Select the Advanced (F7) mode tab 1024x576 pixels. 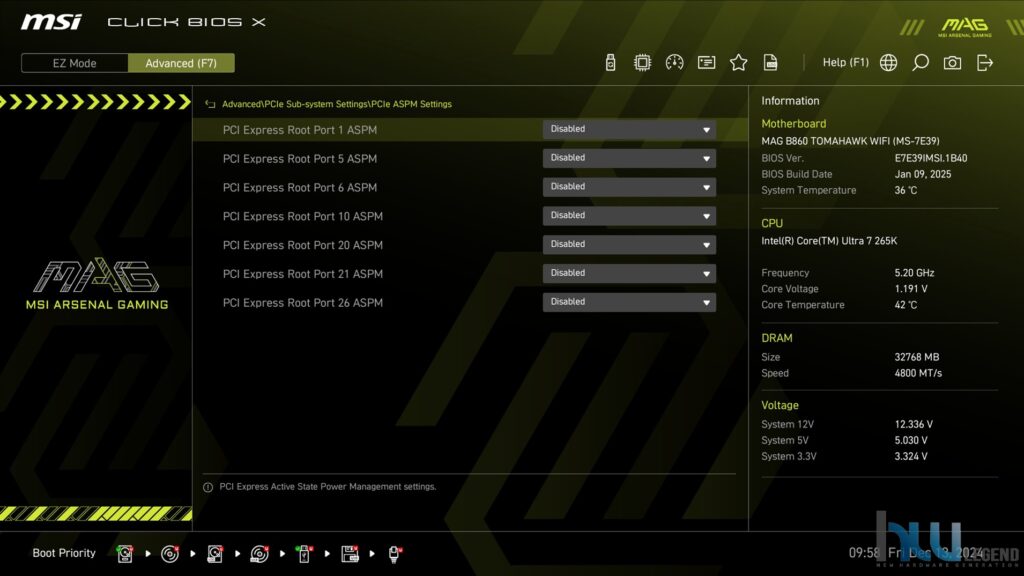click(x=181, y=63)
